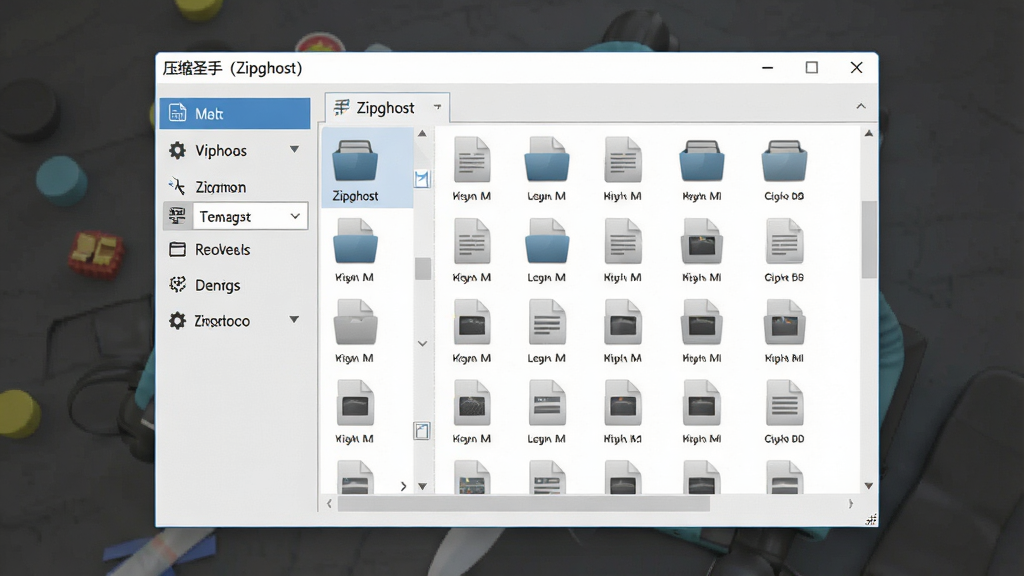
Task: Open the text document labeled Cipkt BS
Action: coord(784,251)
